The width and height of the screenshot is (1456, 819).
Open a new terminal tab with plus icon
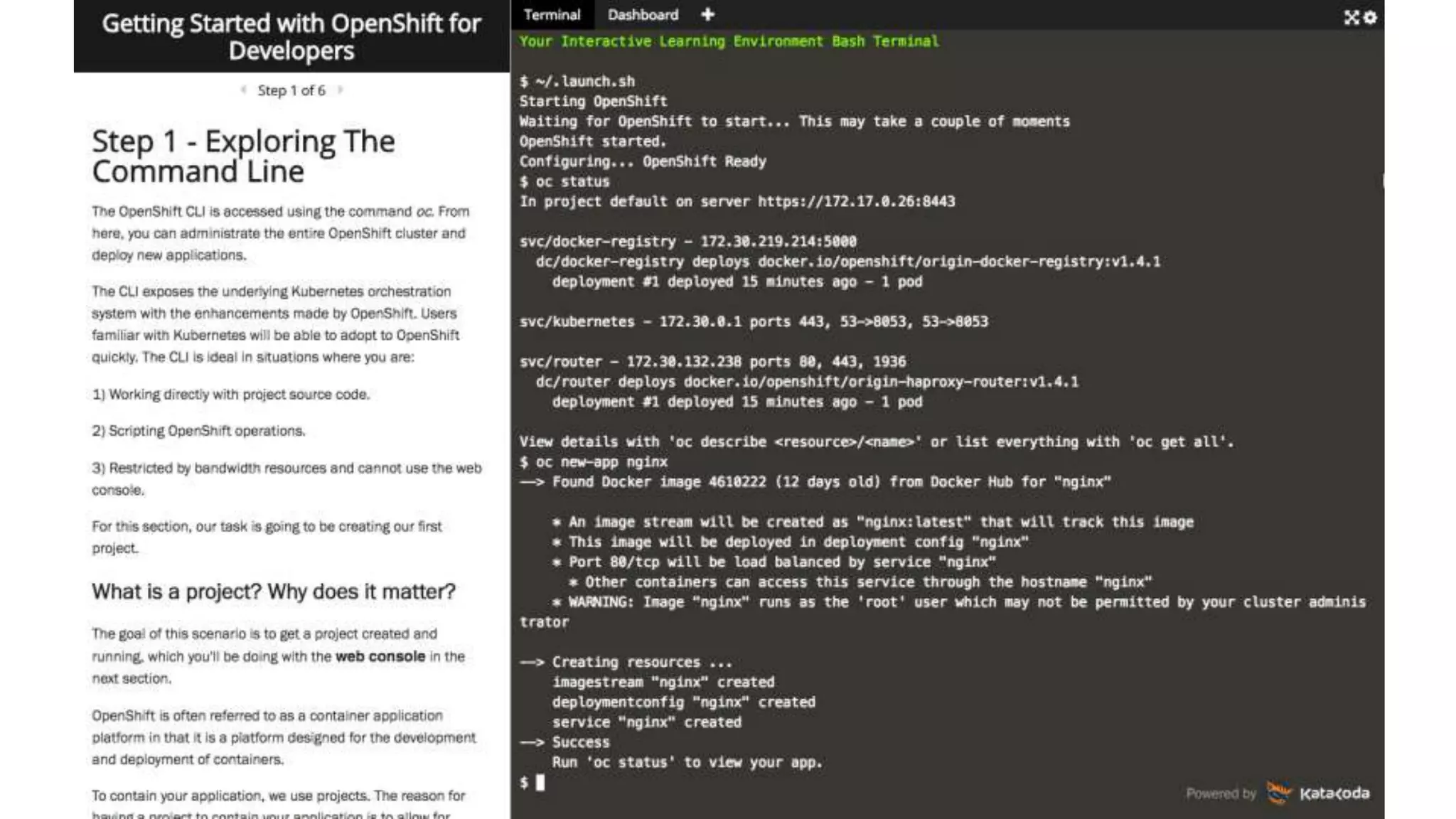[x=707, y=14]
